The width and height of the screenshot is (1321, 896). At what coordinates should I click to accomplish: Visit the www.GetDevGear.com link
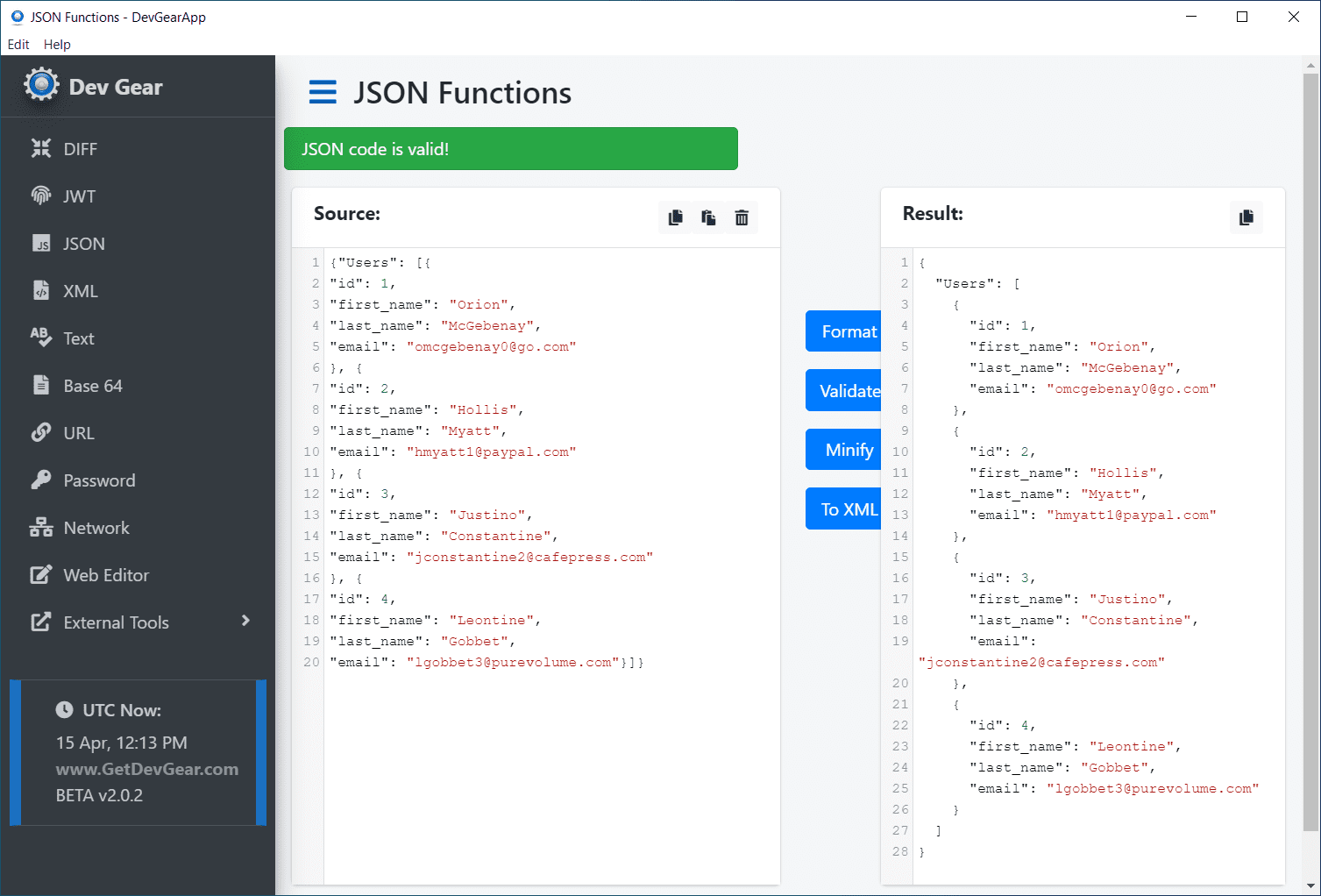147,769
